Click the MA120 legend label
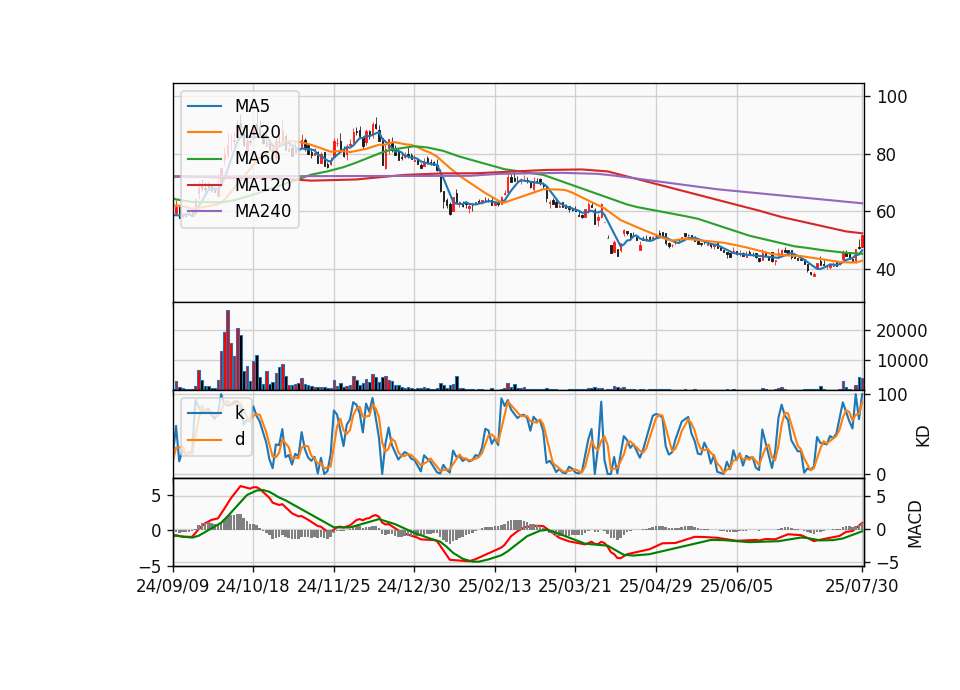960x690 pixels. point(263,185)
